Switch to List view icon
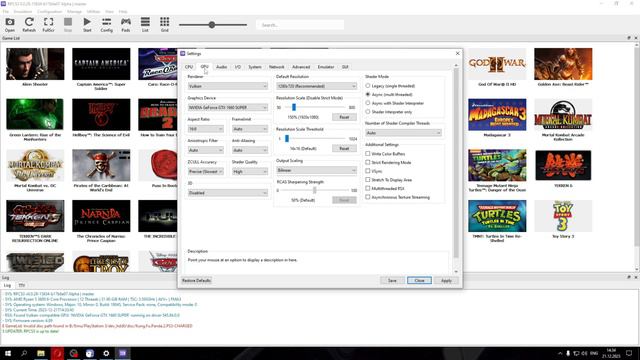This screenshot has height=360, width=640. [145, 24]
